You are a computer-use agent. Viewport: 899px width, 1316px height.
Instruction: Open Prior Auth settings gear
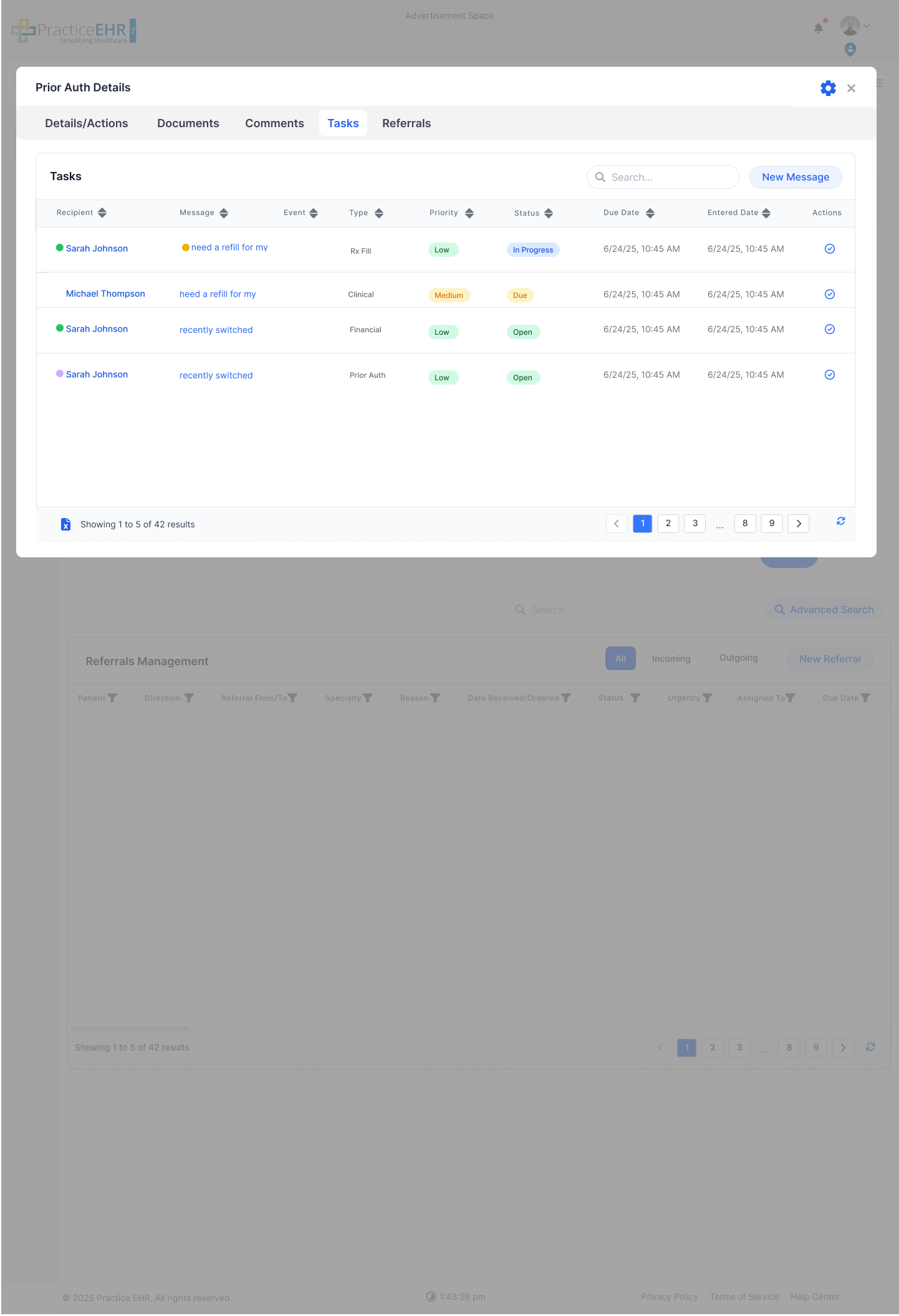pyautogui.click(x=828, y=88)
